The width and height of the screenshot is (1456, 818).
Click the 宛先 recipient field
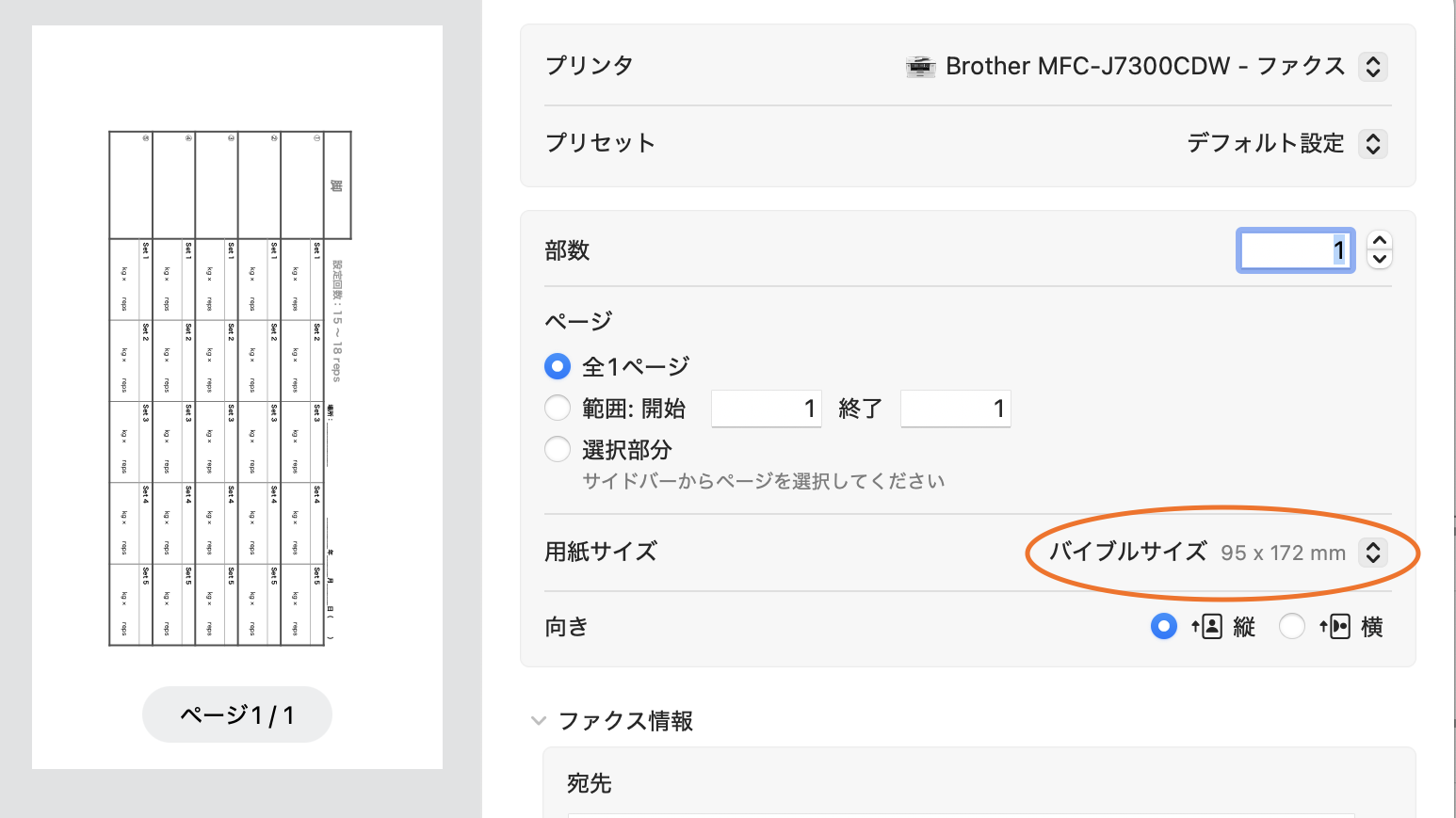(961, 813)
